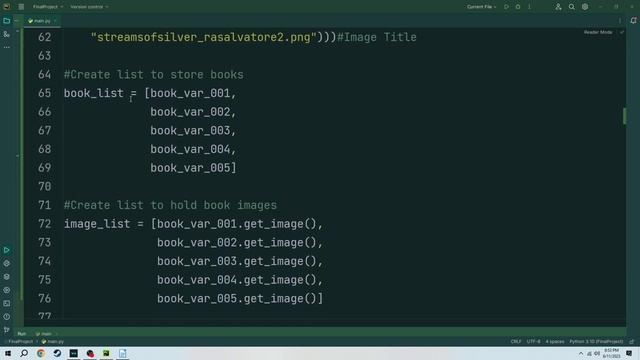
Task: Click line number 72 in the gutter
Action: (44, 224)
